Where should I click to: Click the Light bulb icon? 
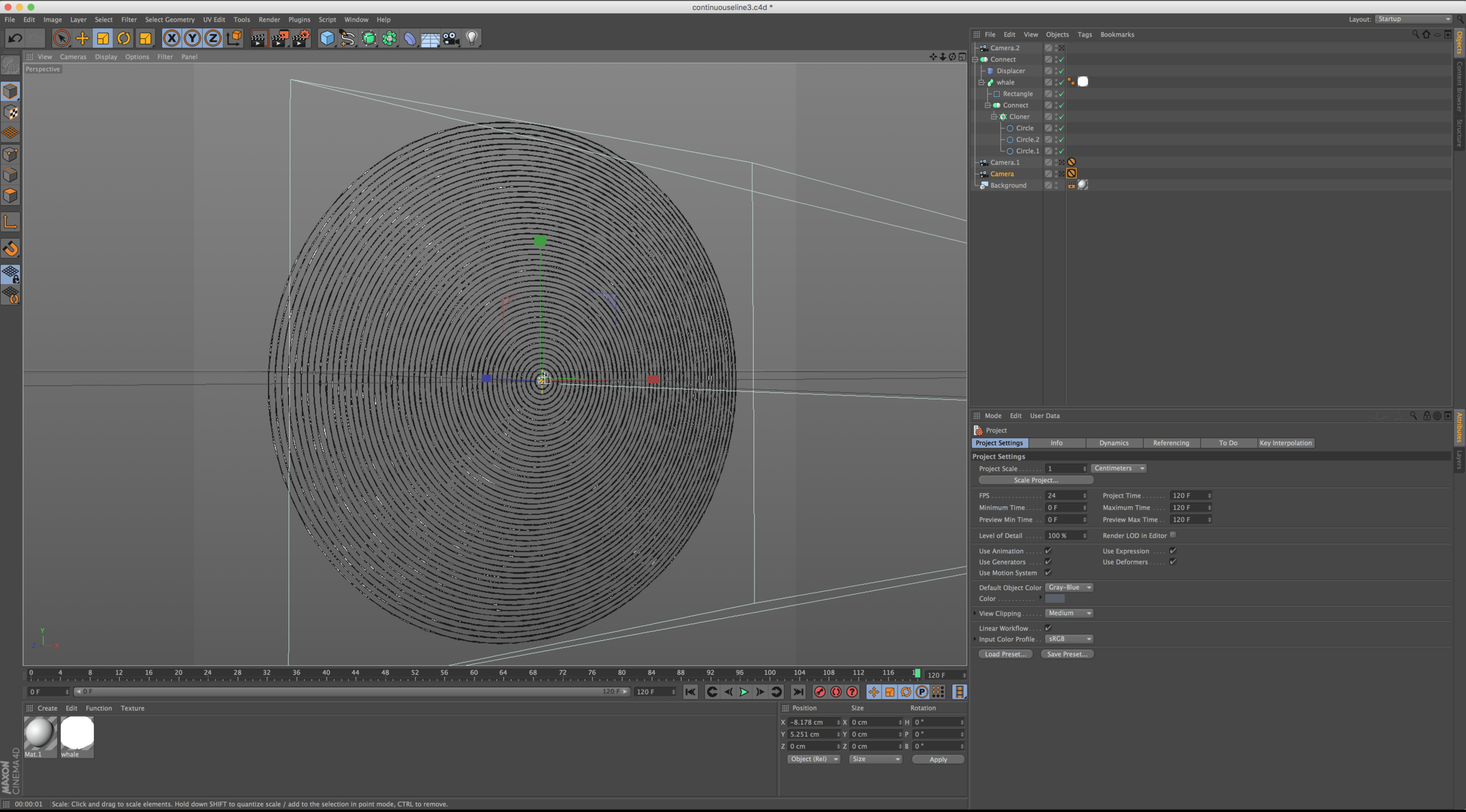[x=472, y=39]
